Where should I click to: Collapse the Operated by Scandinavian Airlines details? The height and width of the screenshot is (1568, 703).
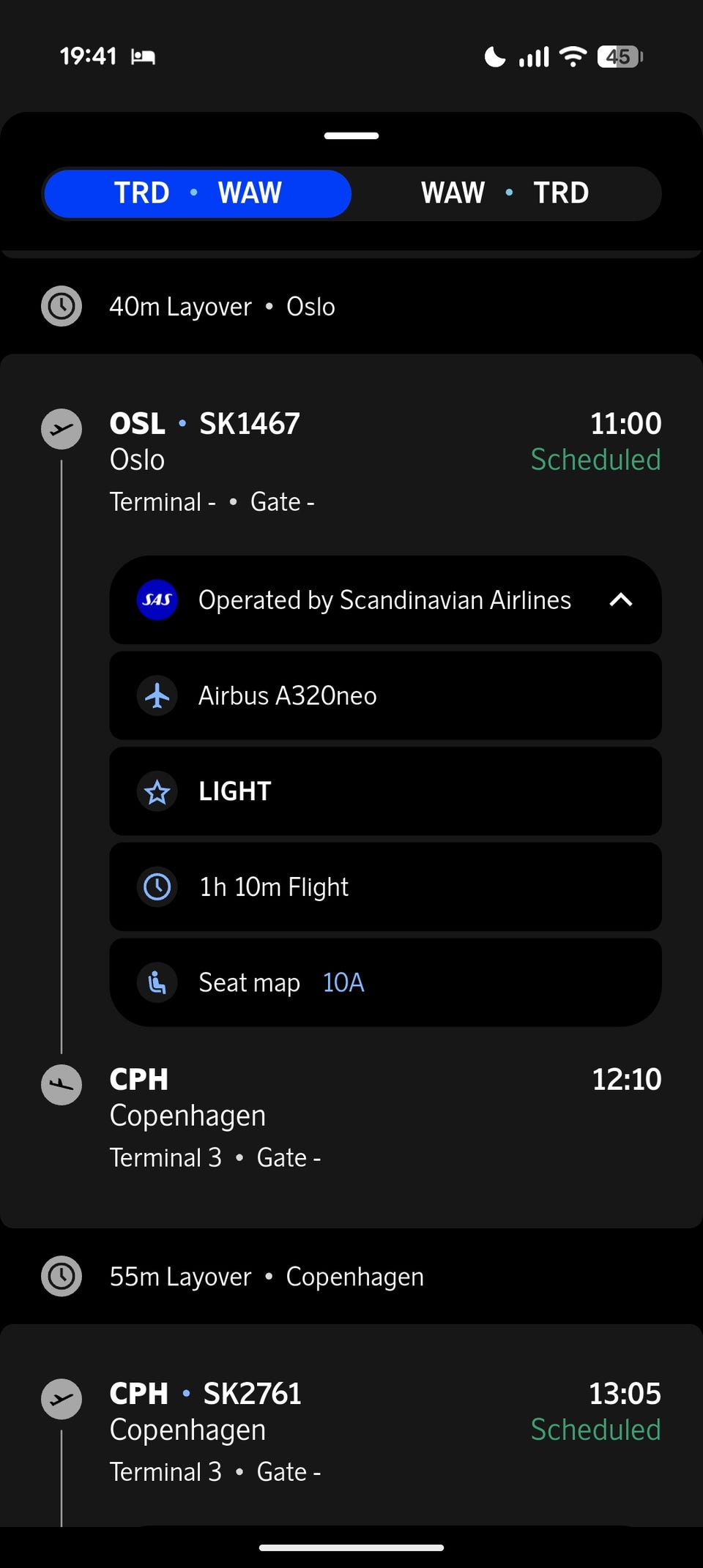pos(620,600)
